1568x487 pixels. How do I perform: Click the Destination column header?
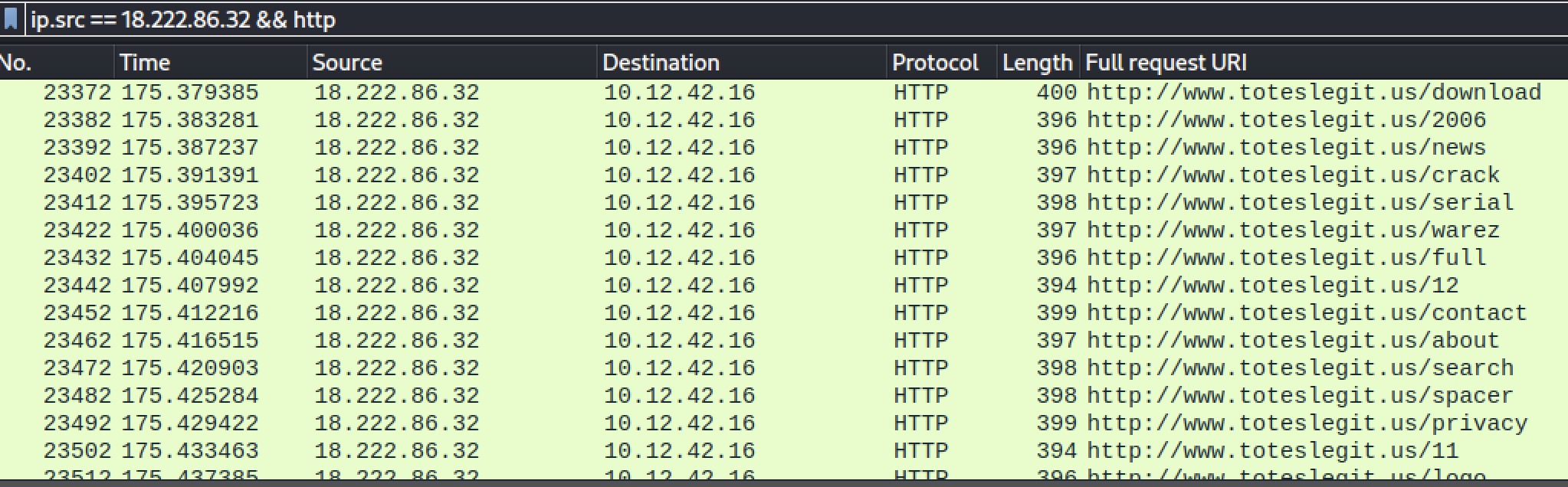(740, 63)
